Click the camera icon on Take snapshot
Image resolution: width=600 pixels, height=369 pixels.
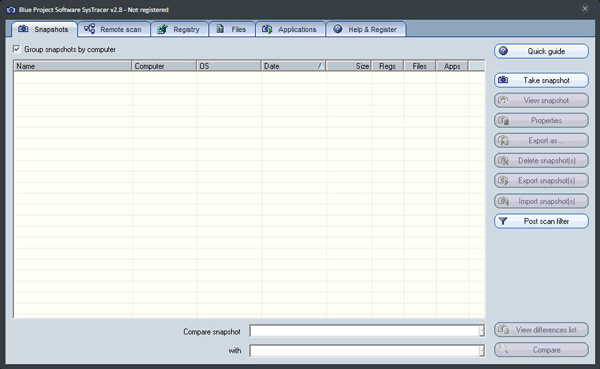[x=503, y=80]
